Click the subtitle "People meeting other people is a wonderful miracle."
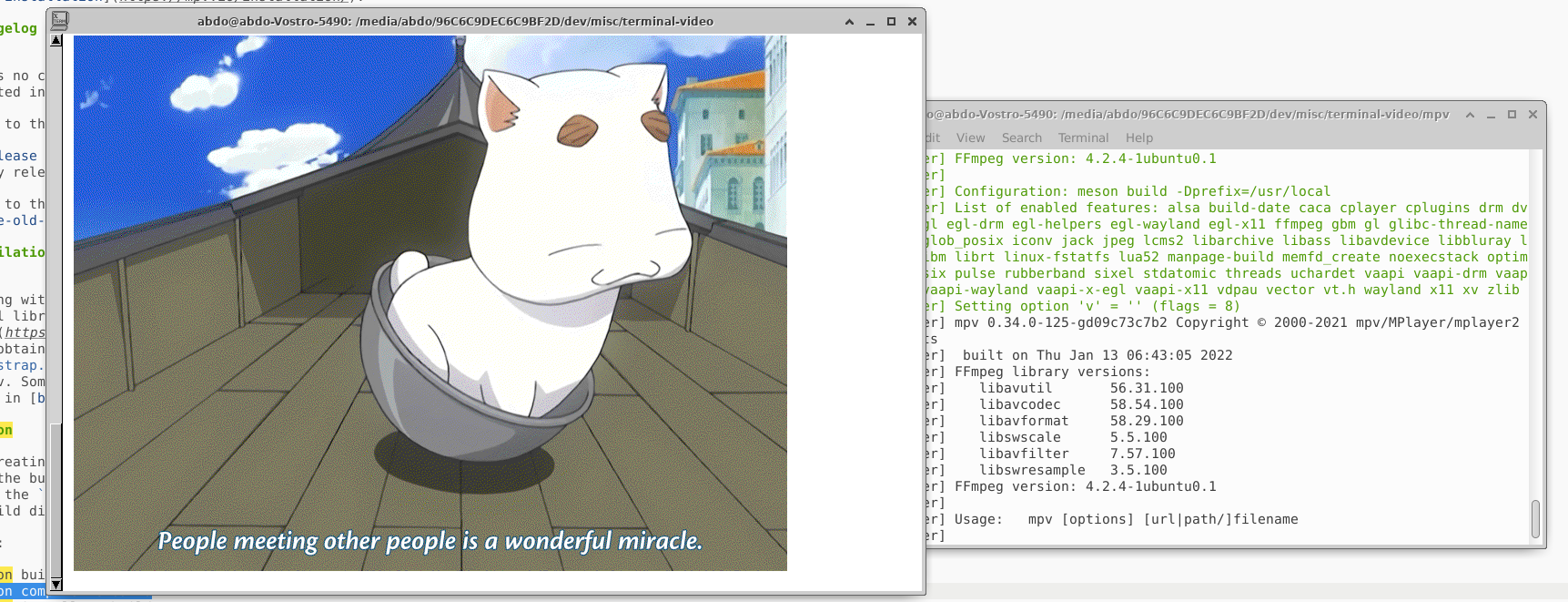This screenshot has height=602, width=1568. pos(430,541)
